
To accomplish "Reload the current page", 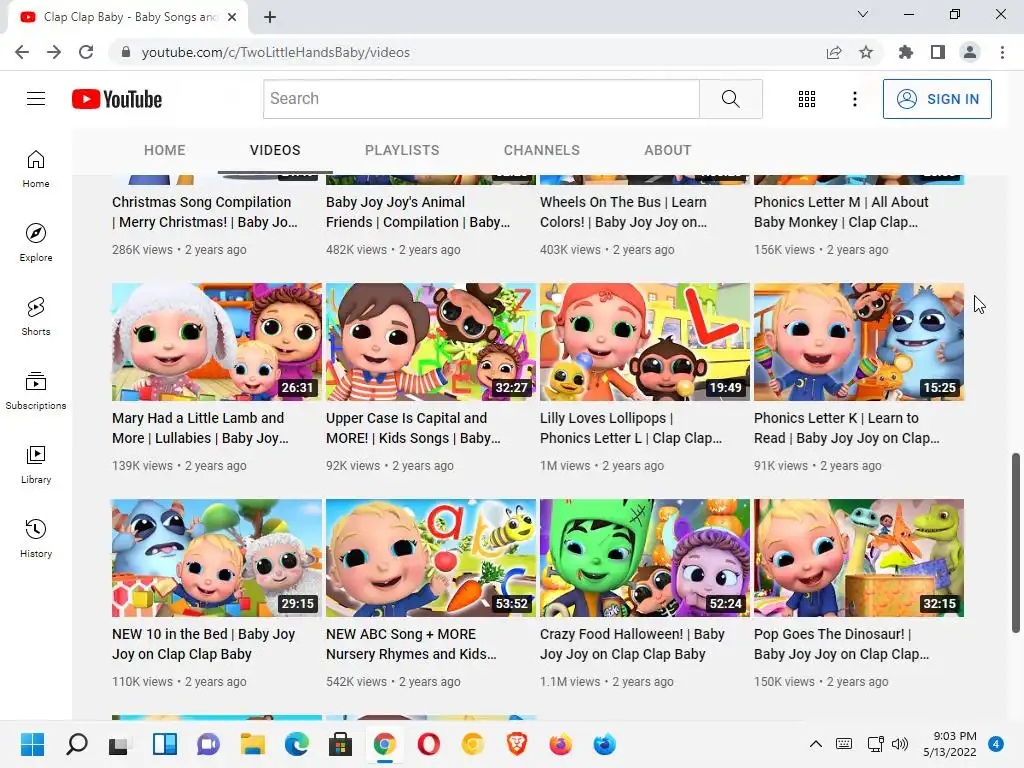I will pos(86,52).
